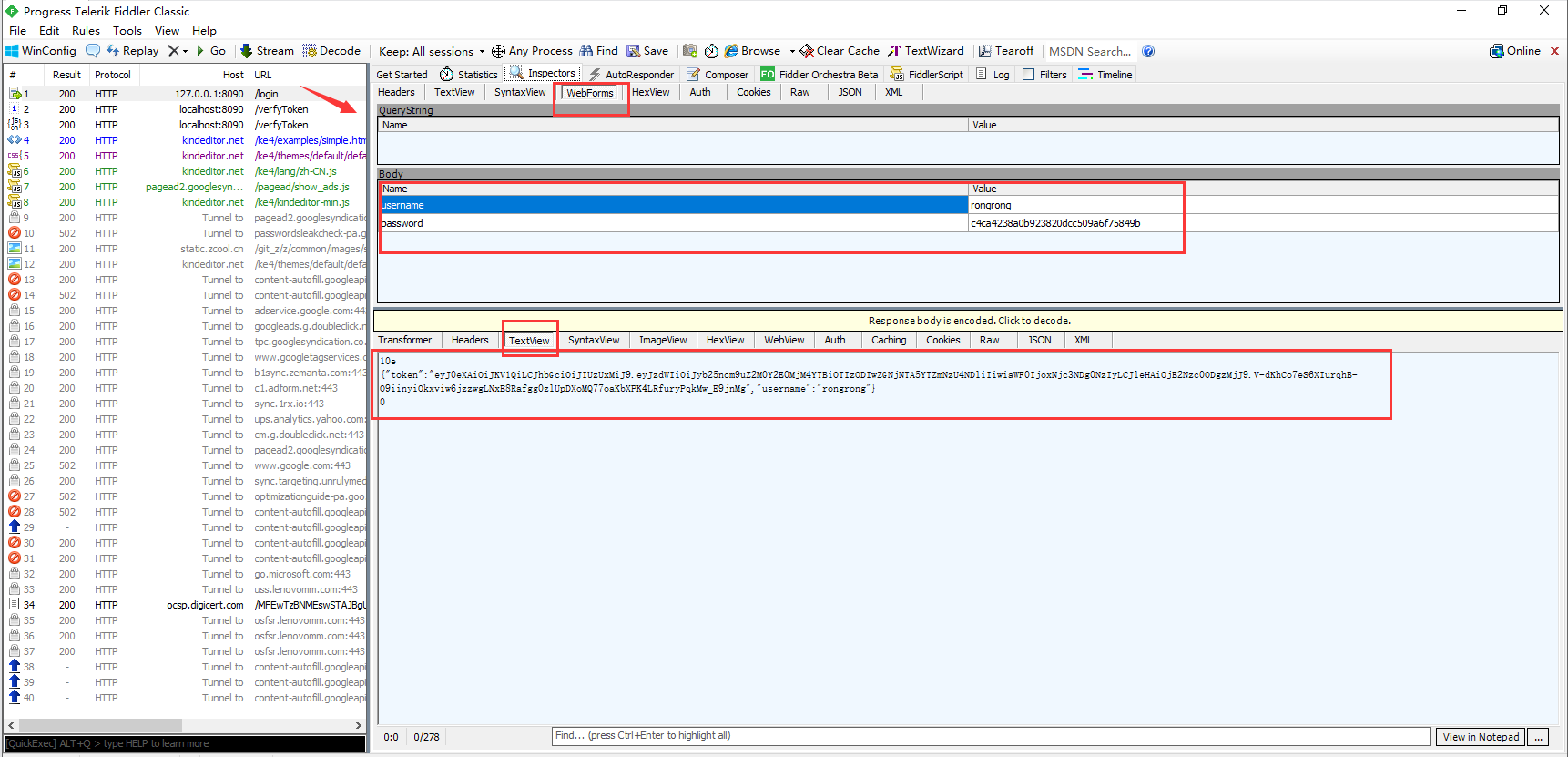Toggle Stream mode in toolbar
The width and height of the screenshot is (1568, 757).
tap(267, 51)
